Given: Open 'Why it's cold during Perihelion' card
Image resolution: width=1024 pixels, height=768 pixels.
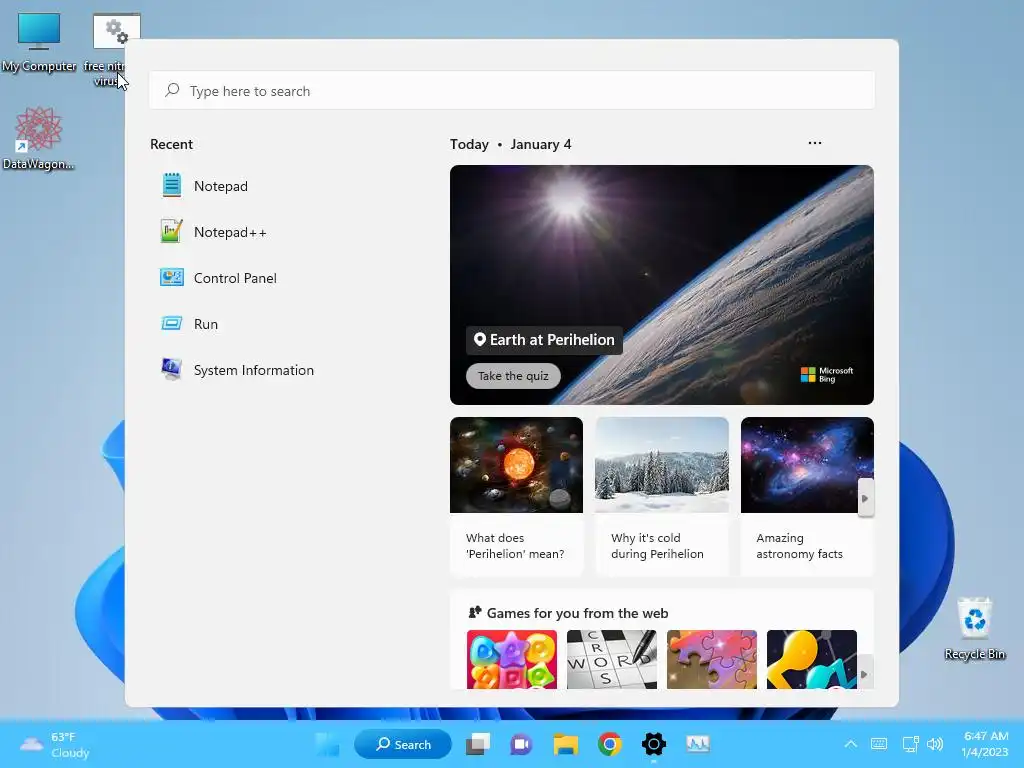Looking at the screenshot, I should pyautogui.click(x=662, y=496).
